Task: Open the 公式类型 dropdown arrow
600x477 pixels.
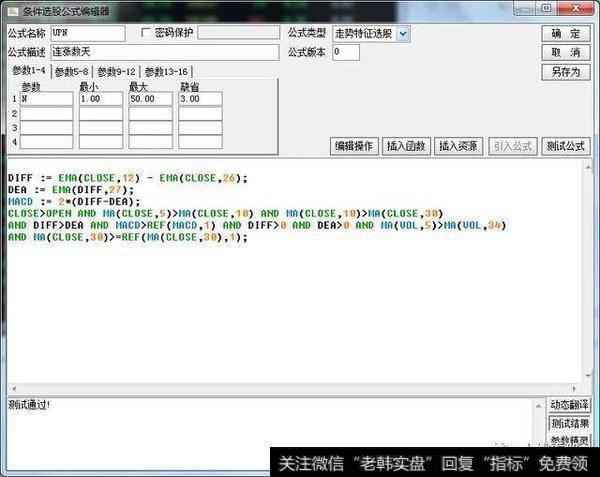Action: coord(403,34)
